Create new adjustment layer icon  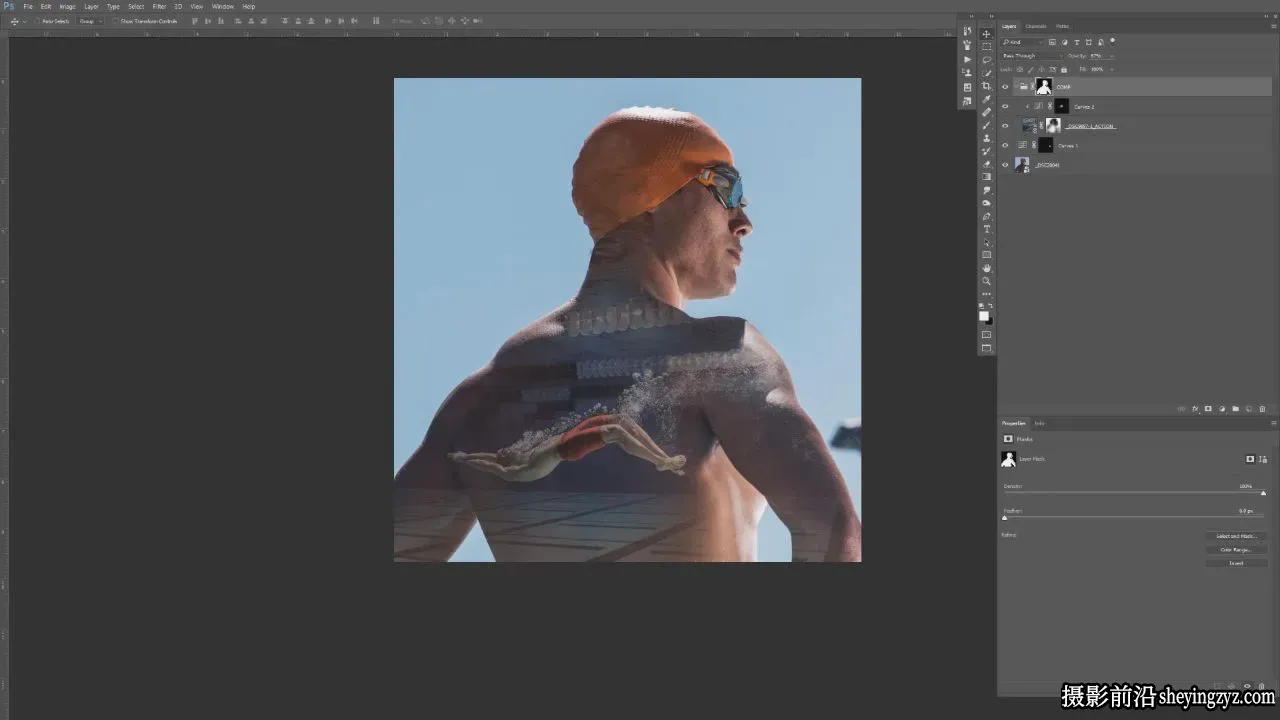click(1222, 409)
